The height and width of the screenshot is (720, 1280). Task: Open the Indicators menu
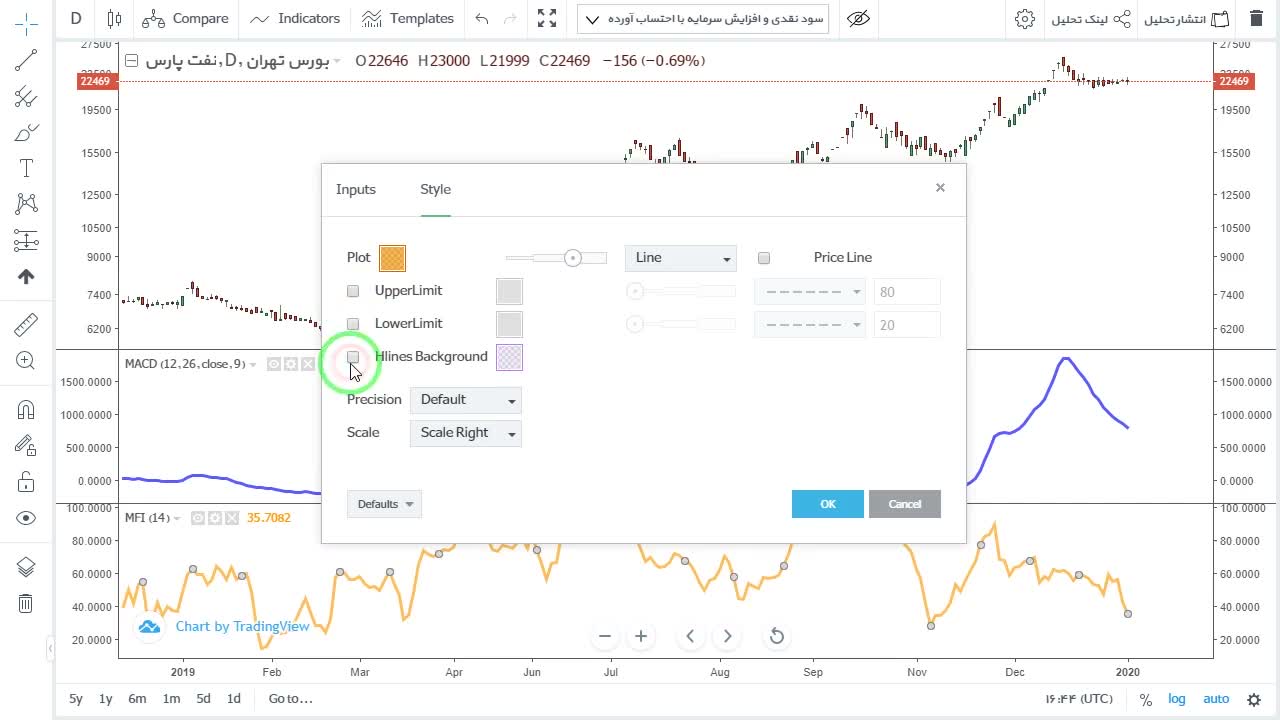296,19
